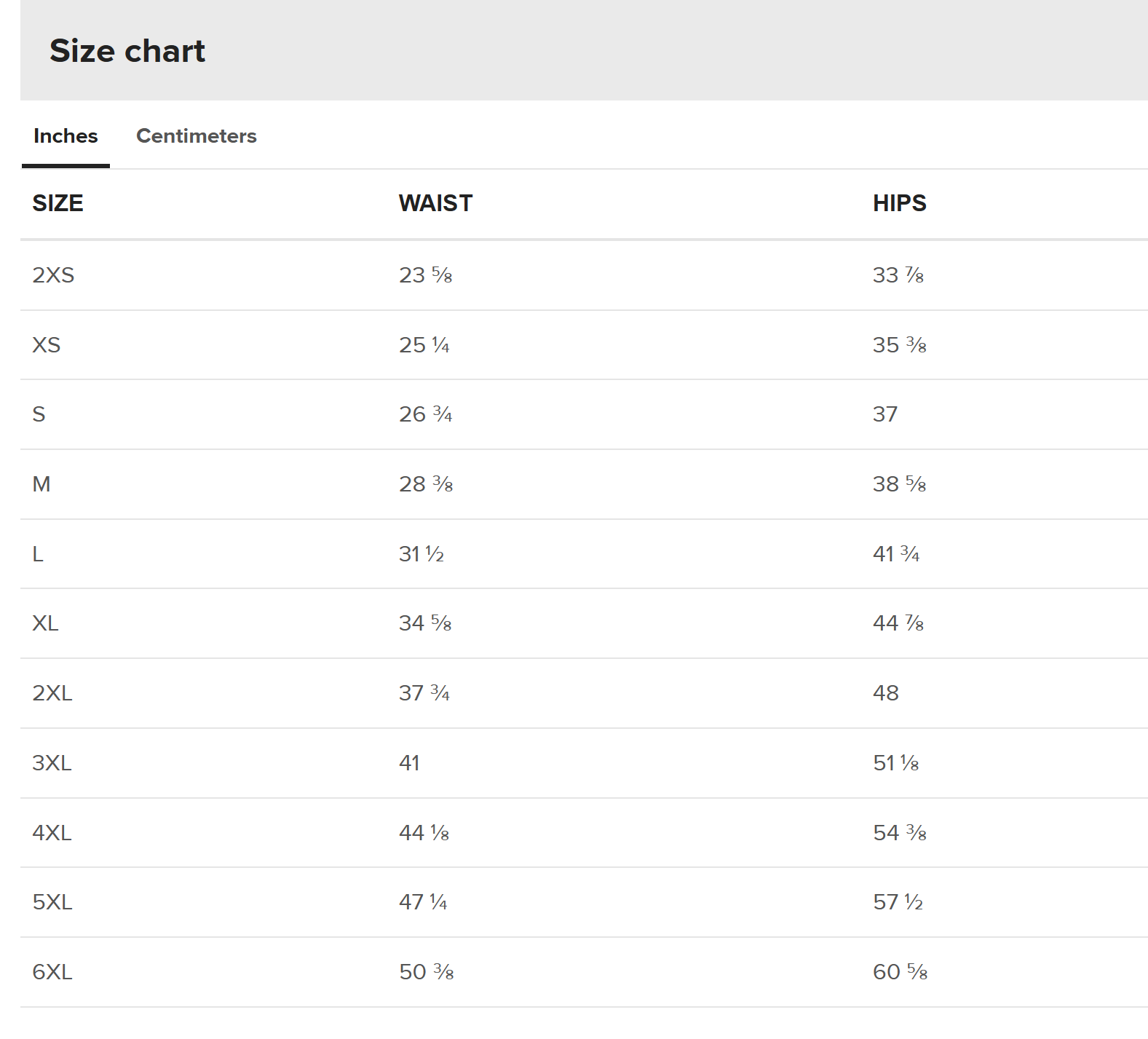Select the XS size row label
Viewport: 1148px width, 1039px height.
(x=47, y=345)
